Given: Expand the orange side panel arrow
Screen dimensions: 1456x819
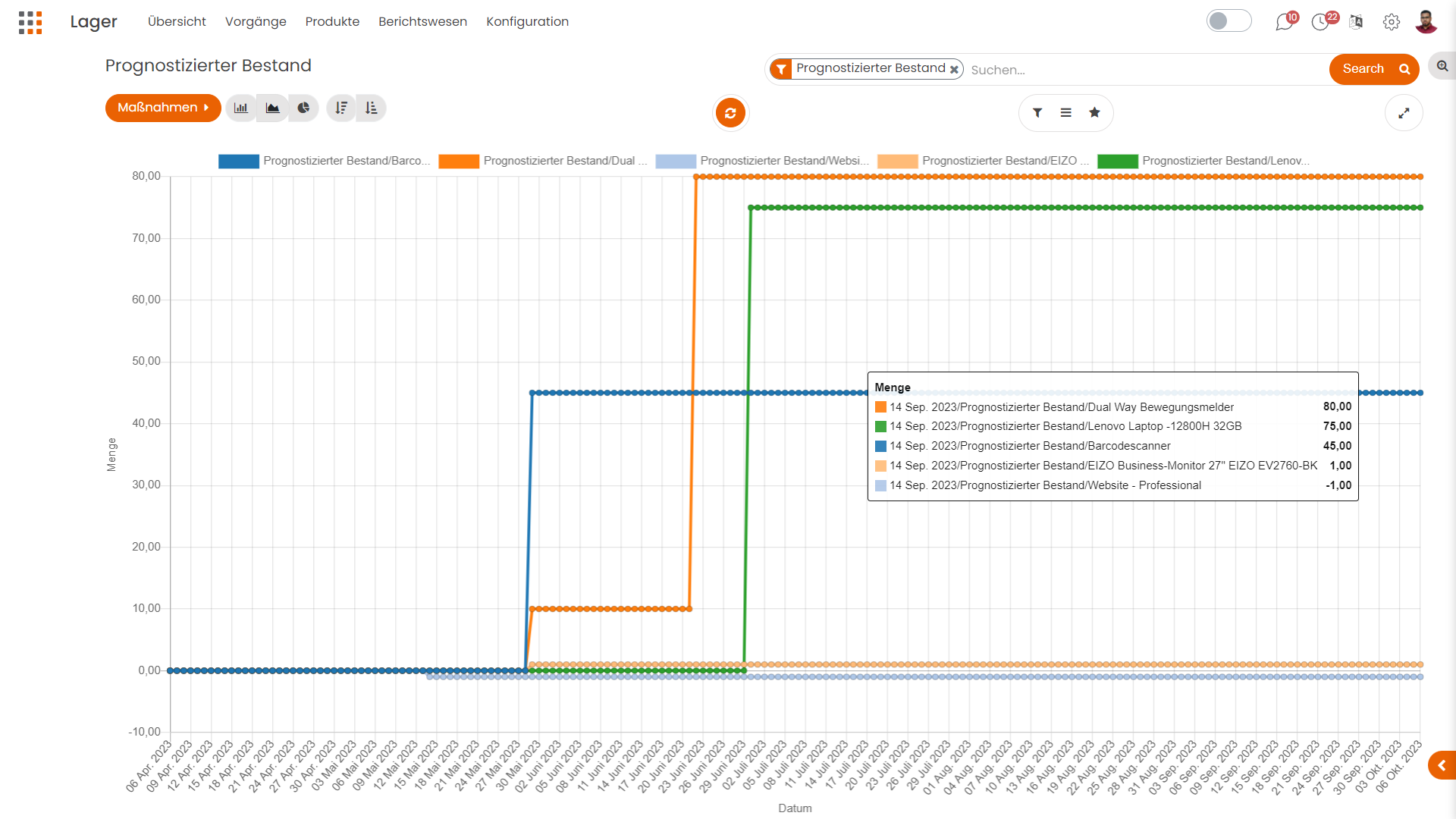Looking at the screenshot, I should pyautogui.click(x=1442, y=766).
